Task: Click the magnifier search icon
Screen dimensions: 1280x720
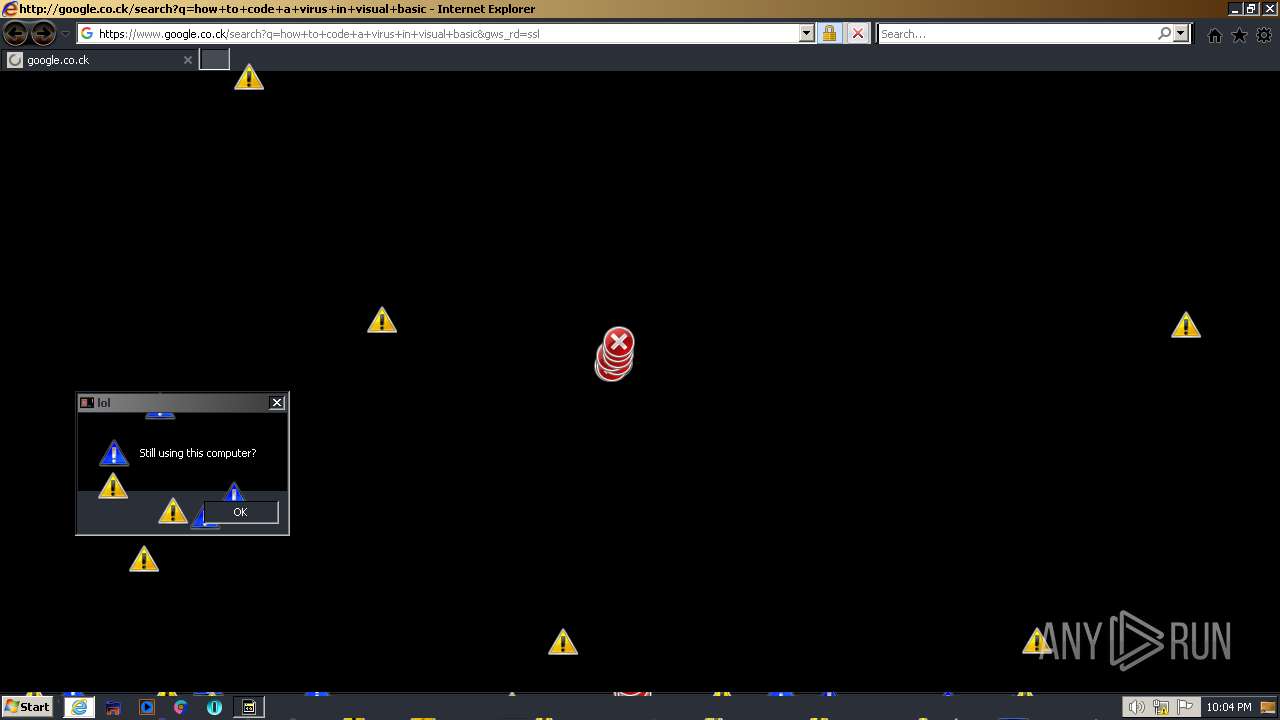Action: pos(1164,34)
